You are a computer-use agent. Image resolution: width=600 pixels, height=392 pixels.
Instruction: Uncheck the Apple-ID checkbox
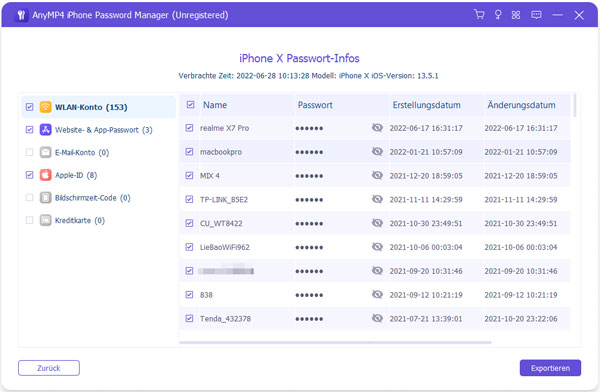29,175
